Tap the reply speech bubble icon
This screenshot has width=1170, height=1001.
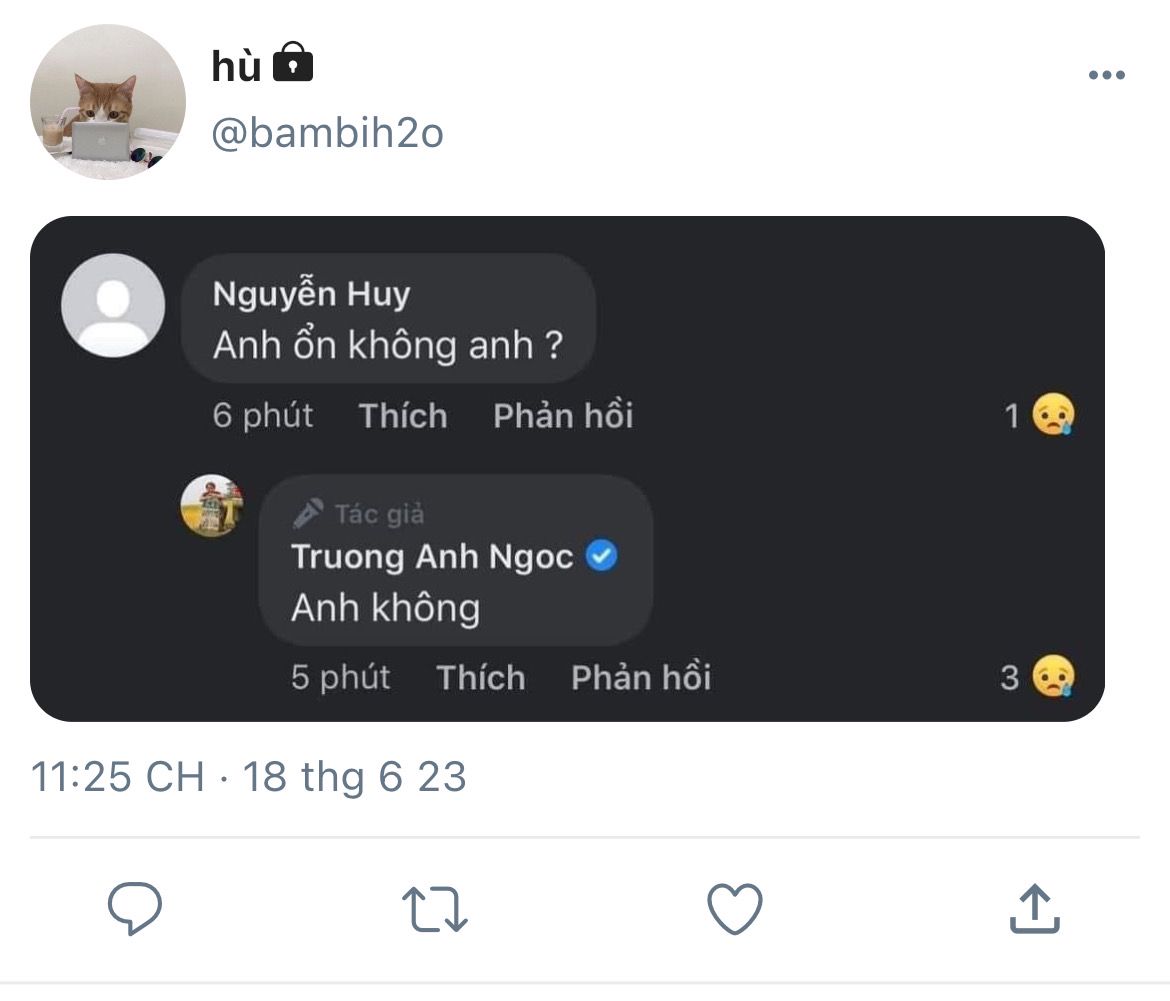pyautogui.click(x=135, y=909)
